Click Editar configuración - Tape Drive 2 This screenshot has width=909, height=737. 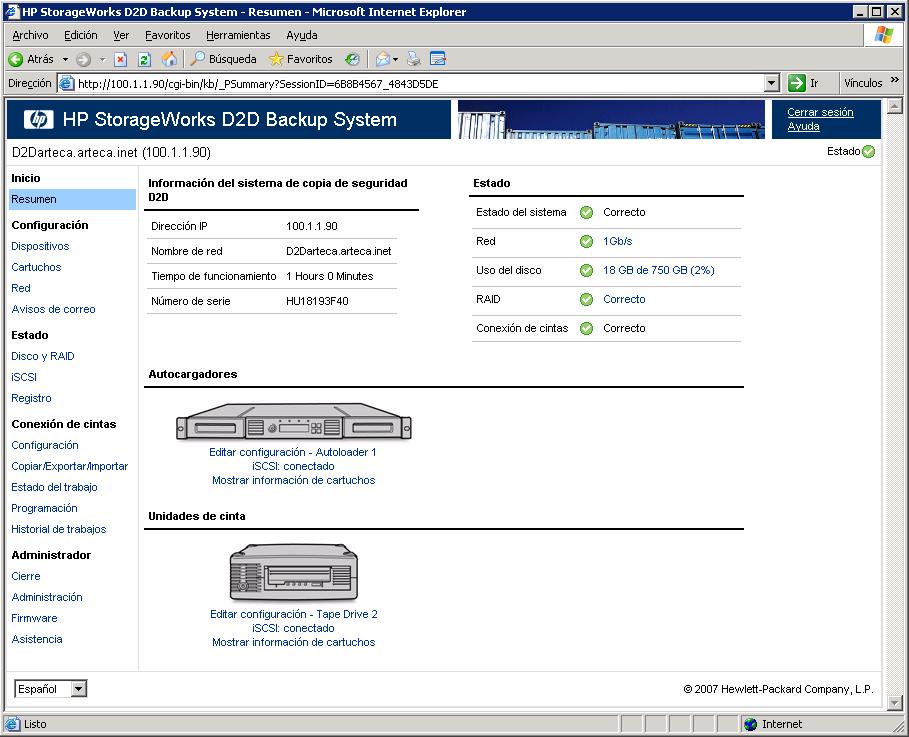[x=294, y=614]
